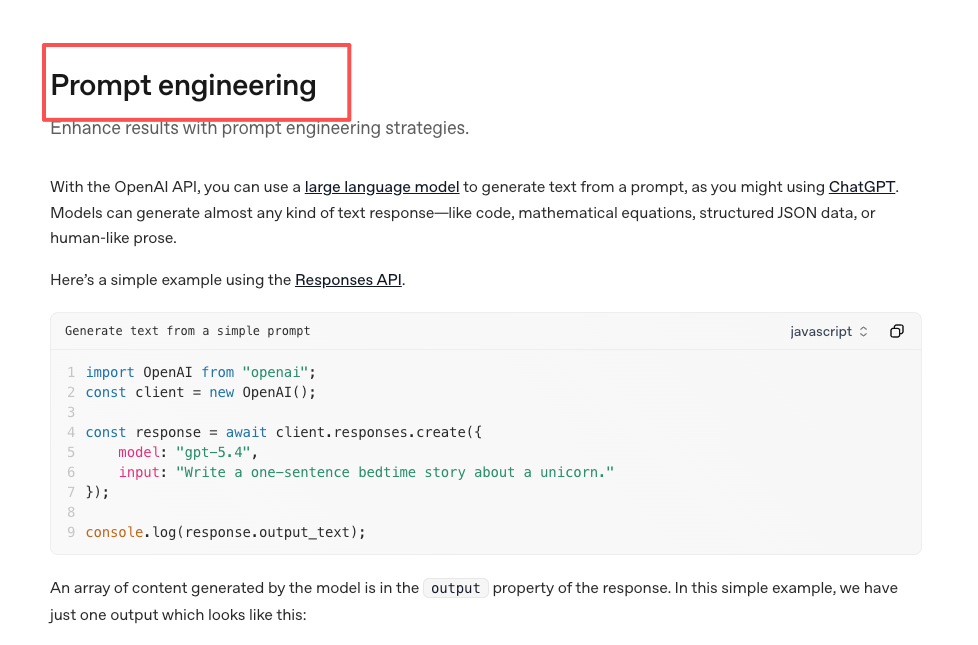Click the unicorn bedtime story input string
This screenshot has height=645, width=978.
point(395,472)
